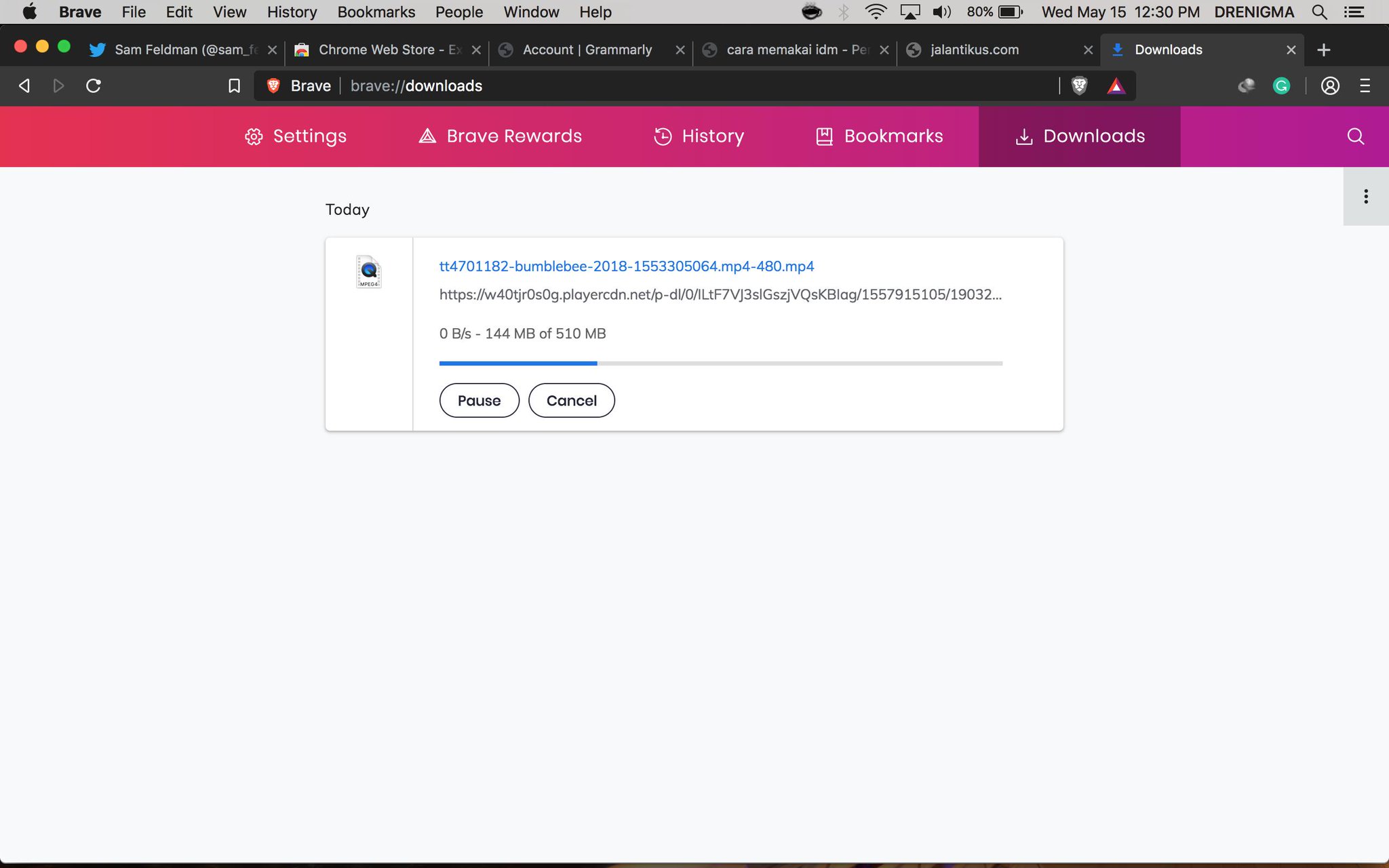Click the Grammarly extension icon
1389x868 pixels.
pos(1280,85)
